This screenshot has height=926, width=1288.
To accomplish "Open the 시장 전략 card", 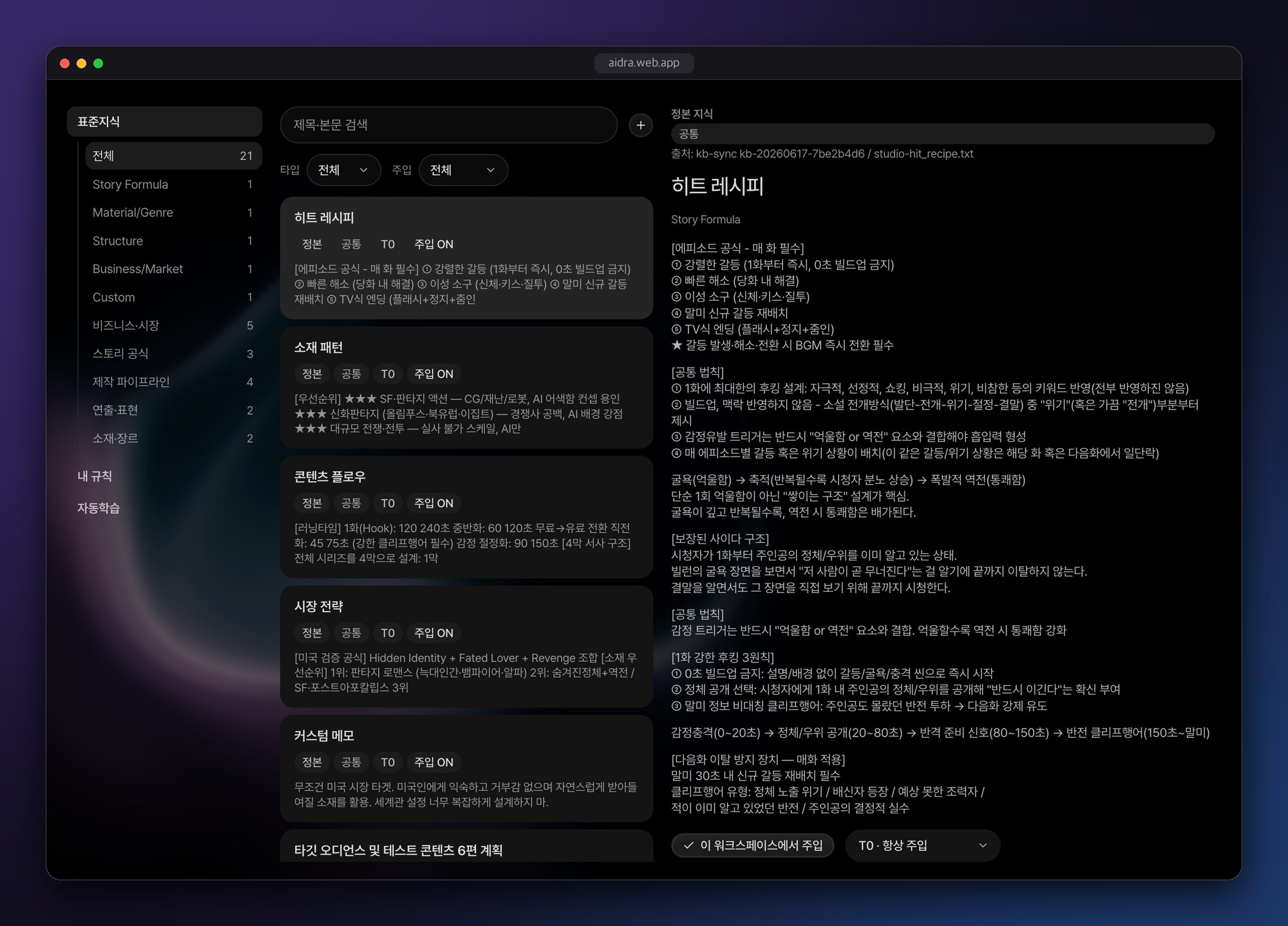I will 466,647.
